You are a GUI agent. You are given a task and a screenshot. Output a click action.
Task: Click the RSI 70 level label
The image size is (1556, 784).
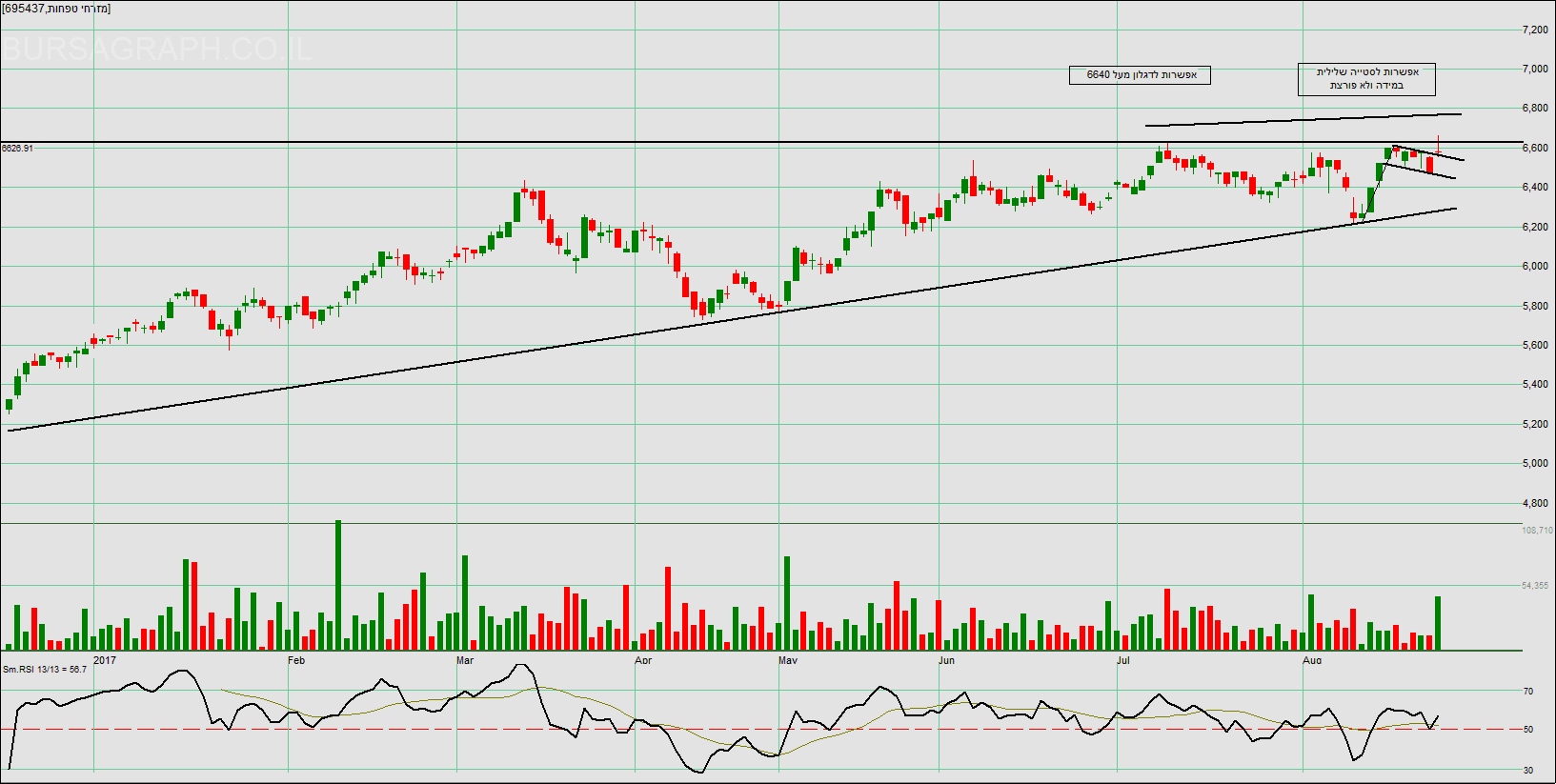(1528, 692)
